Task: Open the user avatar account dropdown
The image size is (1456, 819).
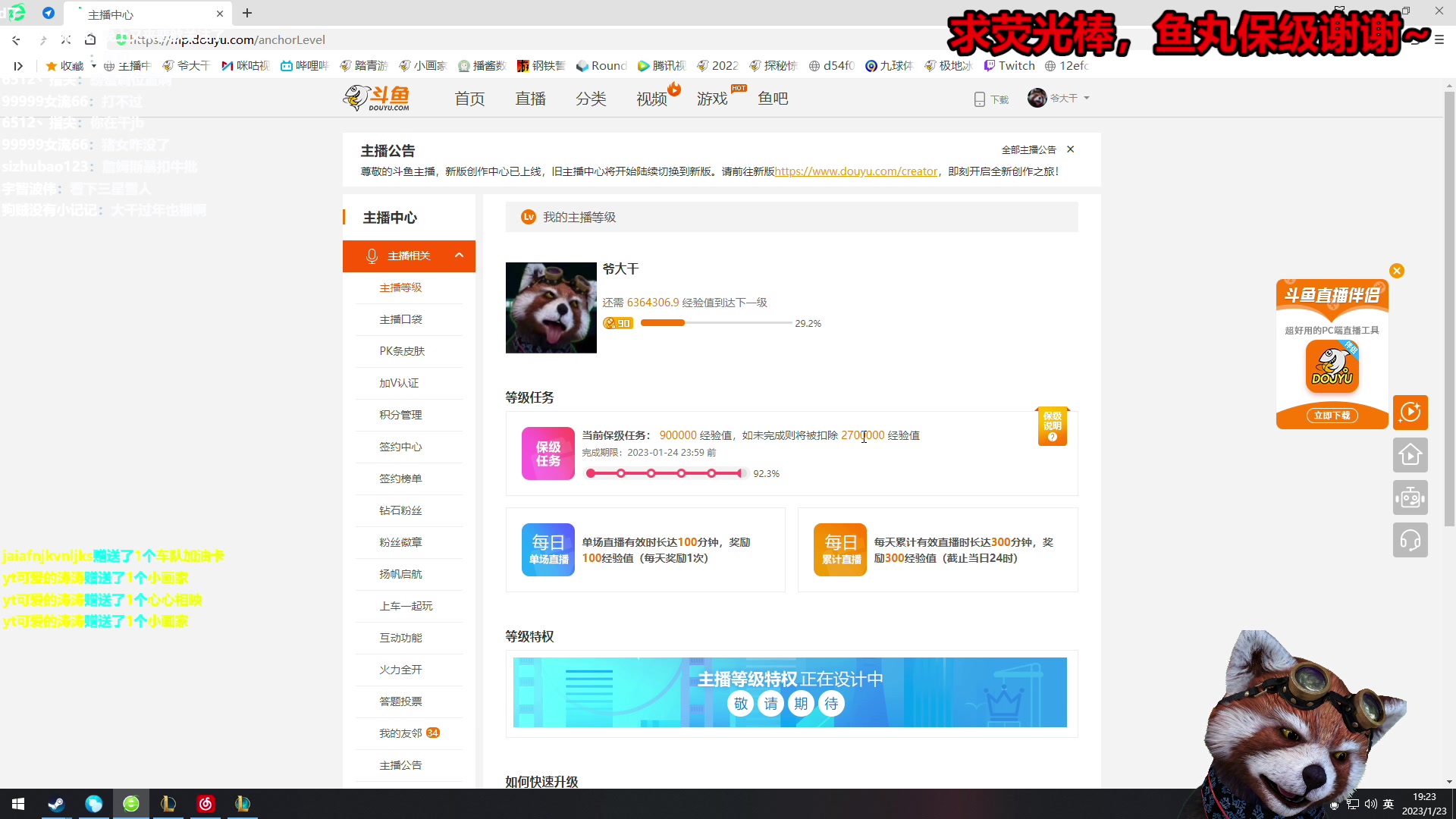Action: [x=1059, y=98]
